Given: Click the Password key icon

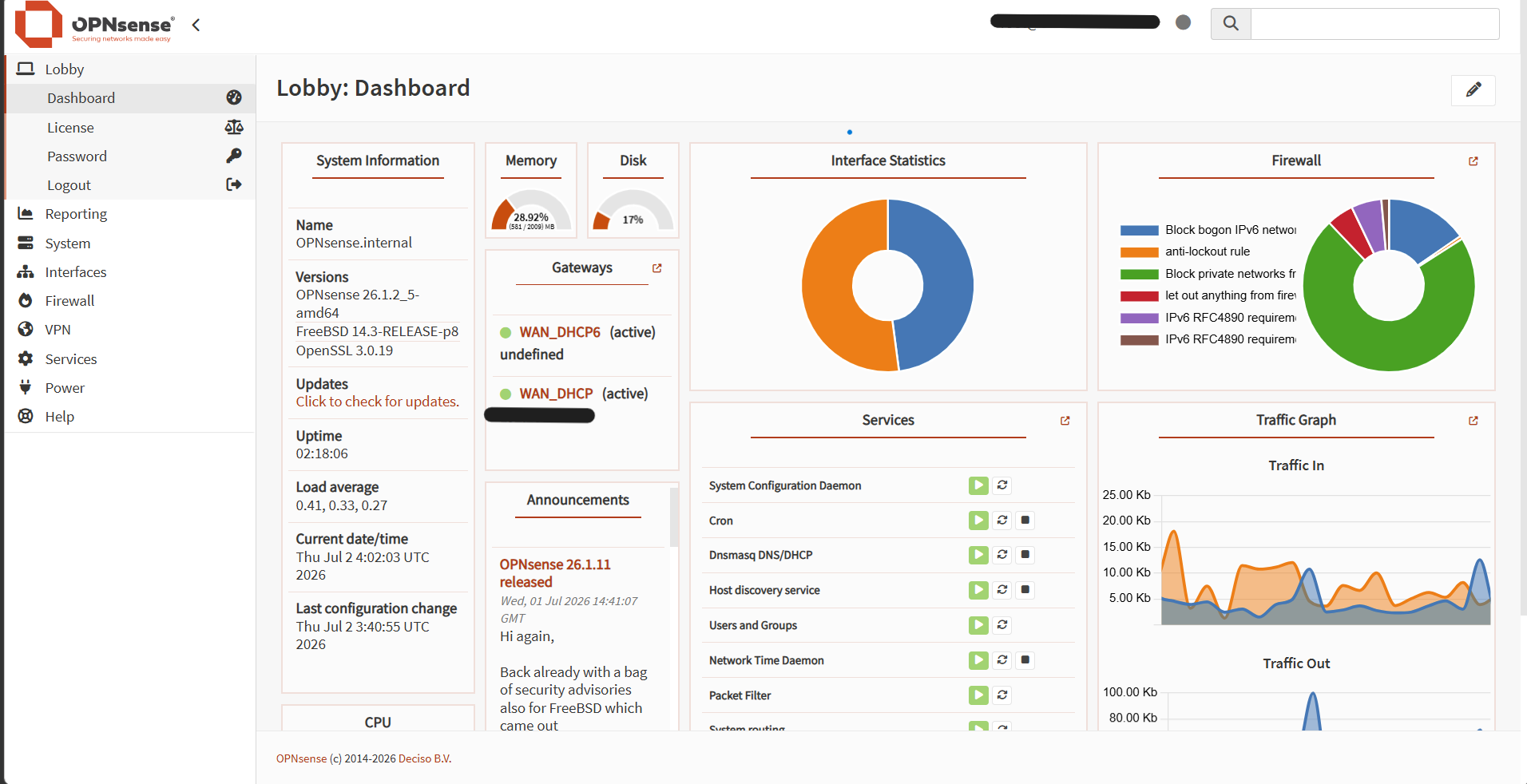Looking at the screenshot, I should (x=234, y=156).
